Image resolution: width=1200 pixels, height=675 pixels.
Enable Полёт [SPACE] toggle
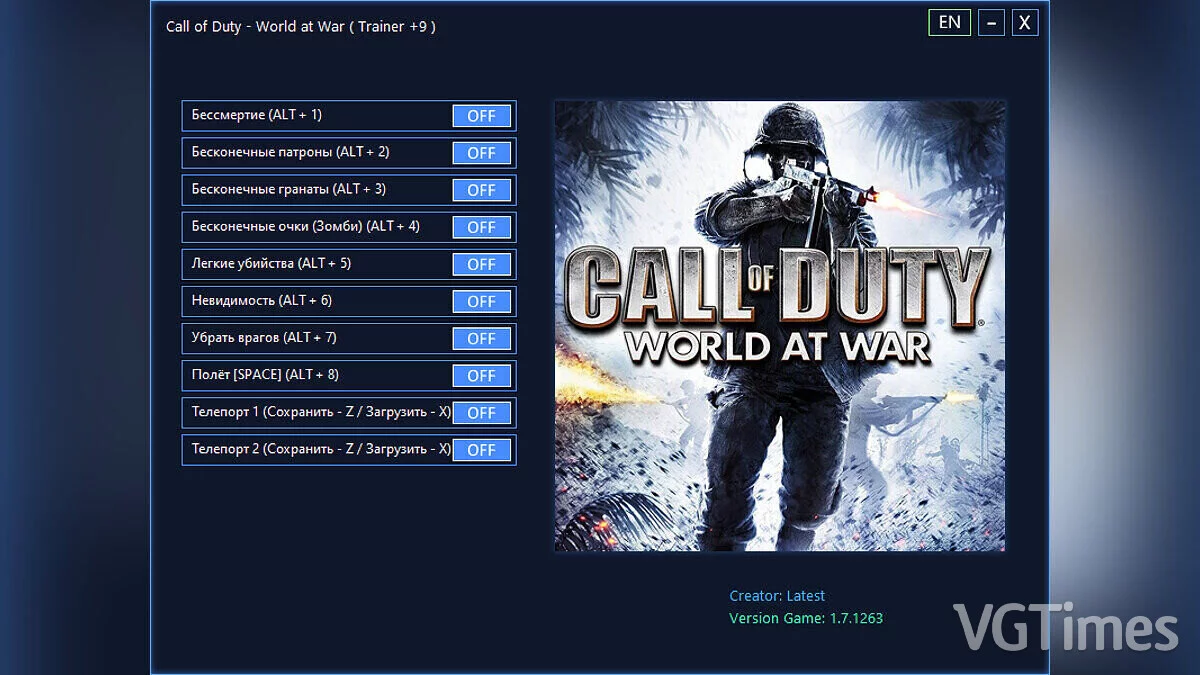point(481,375)
